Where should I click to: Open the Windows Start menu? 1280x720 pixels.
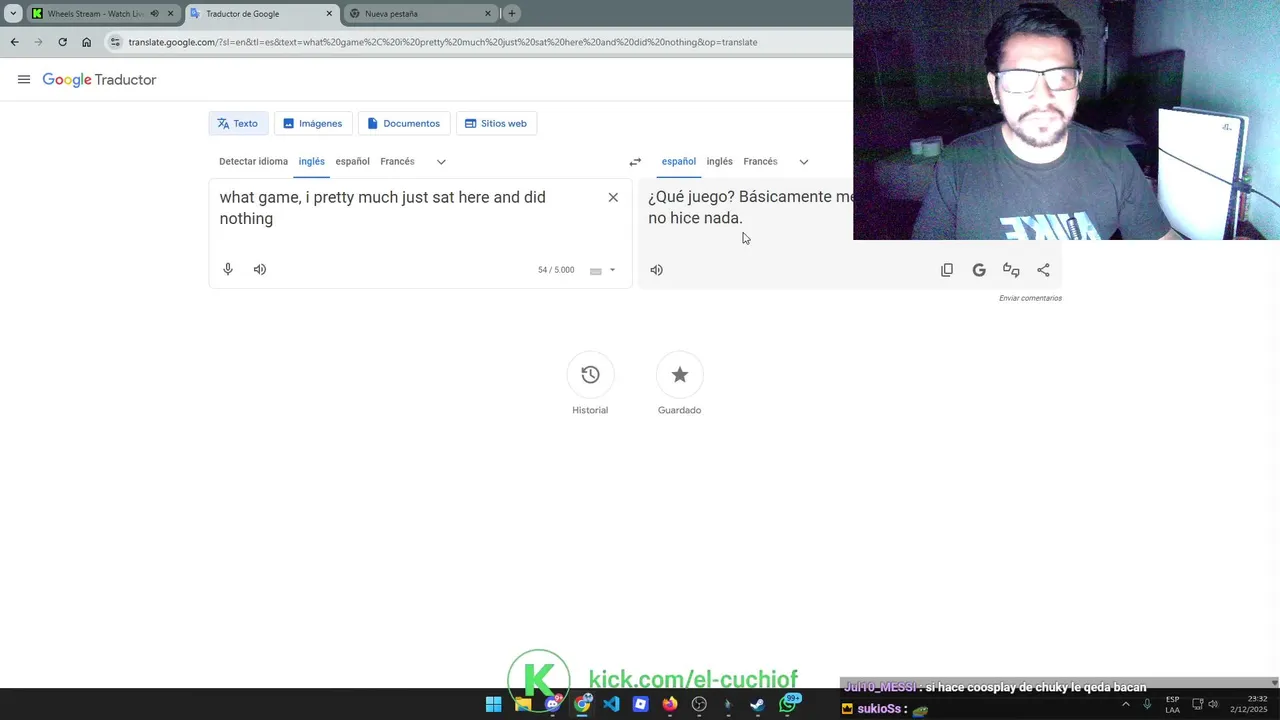tap(493, 704)
